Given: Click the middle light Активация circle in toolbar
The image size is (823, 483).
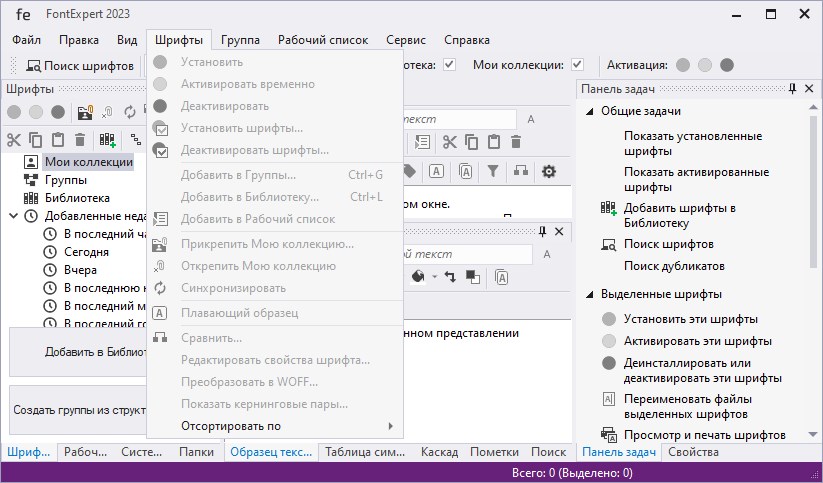Looking at the screenshot, I should [x=705, y=65].
